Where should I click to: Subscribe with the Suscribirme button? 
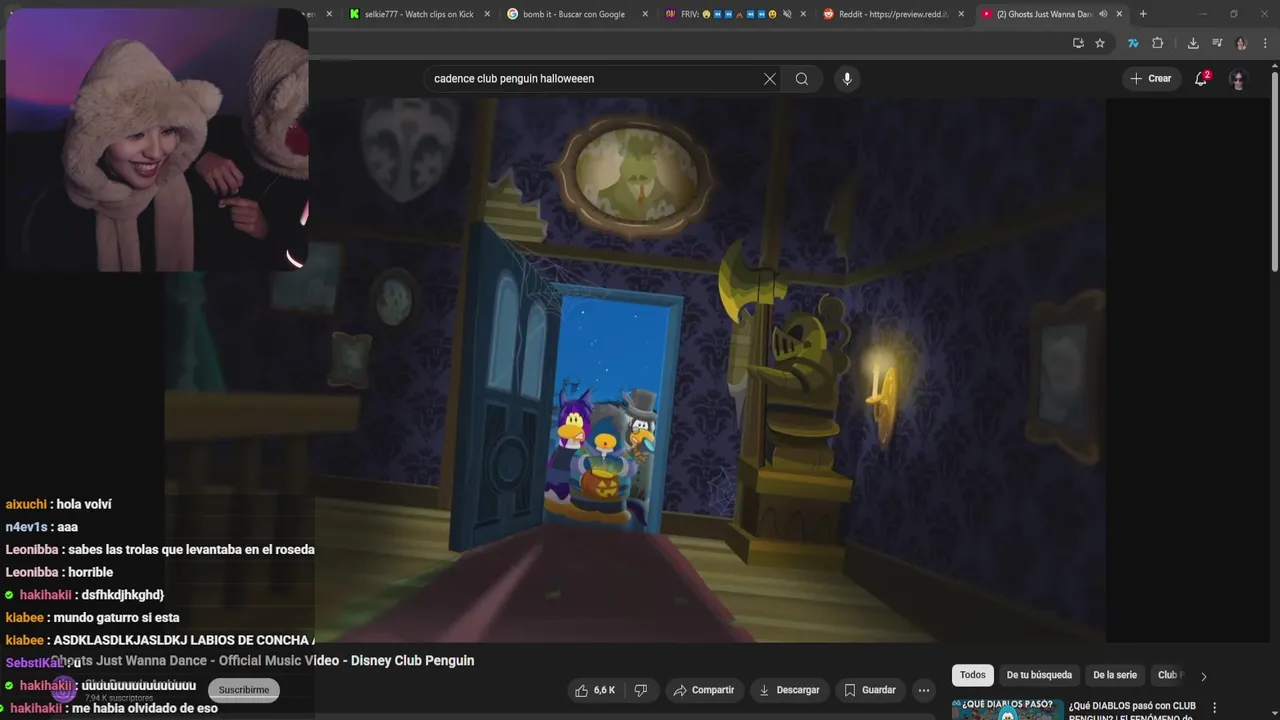(x=244, y=690)
